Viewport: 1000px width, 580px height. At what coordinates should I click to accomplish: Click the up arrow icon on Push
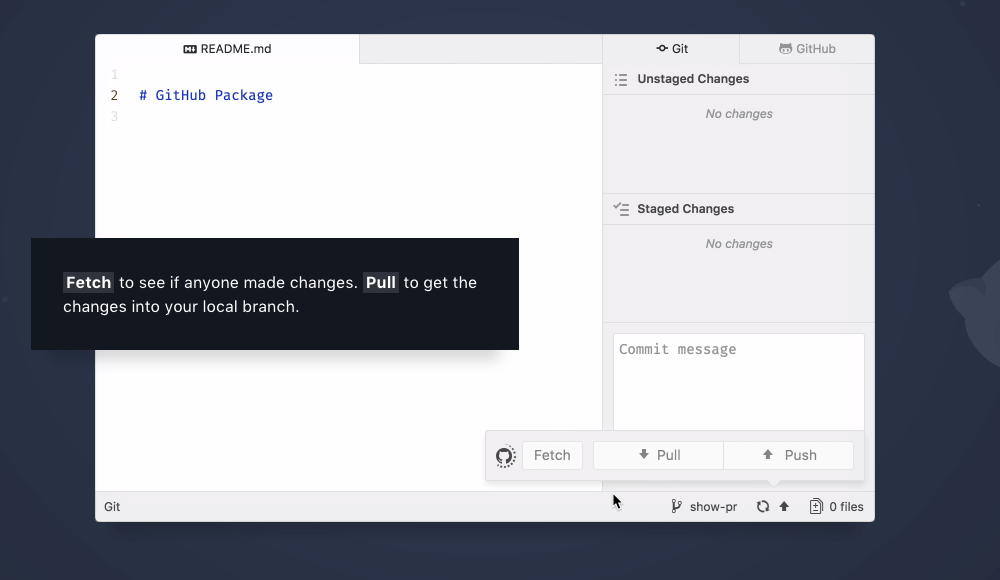(x=768, y=454)
